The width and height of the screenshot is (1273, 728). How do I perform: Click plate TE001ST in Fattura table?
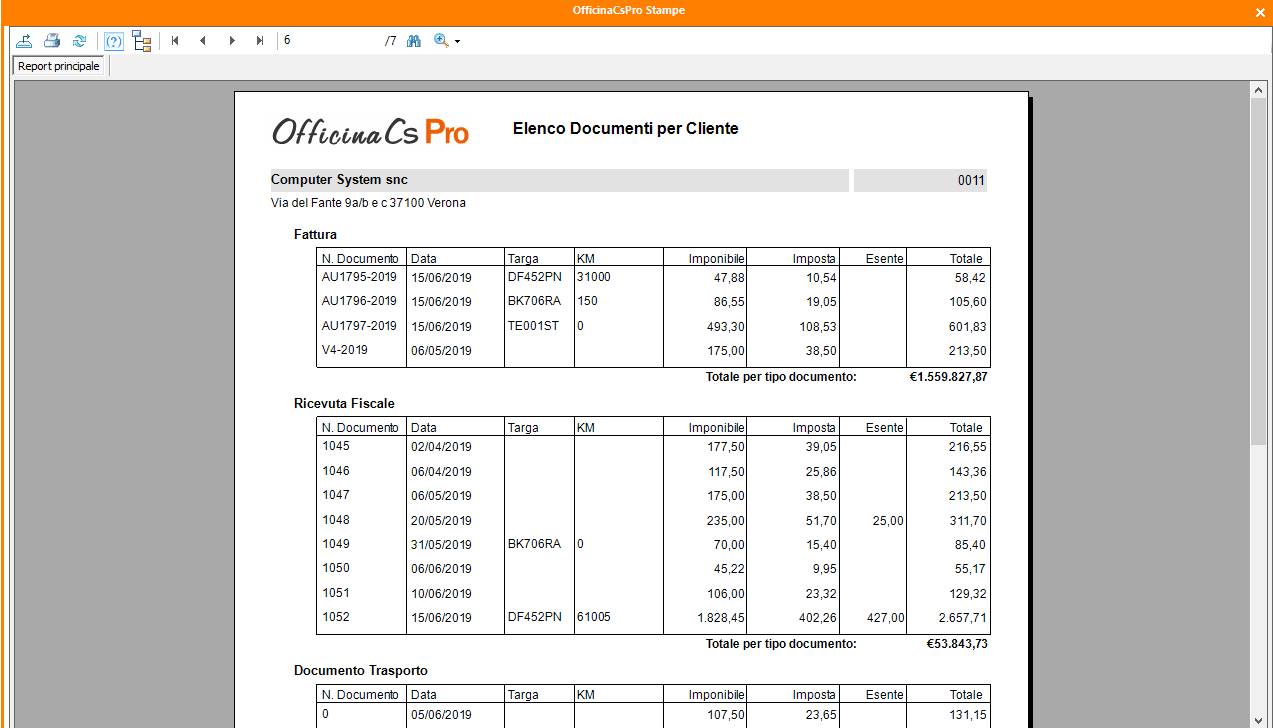tap(533, 325)
